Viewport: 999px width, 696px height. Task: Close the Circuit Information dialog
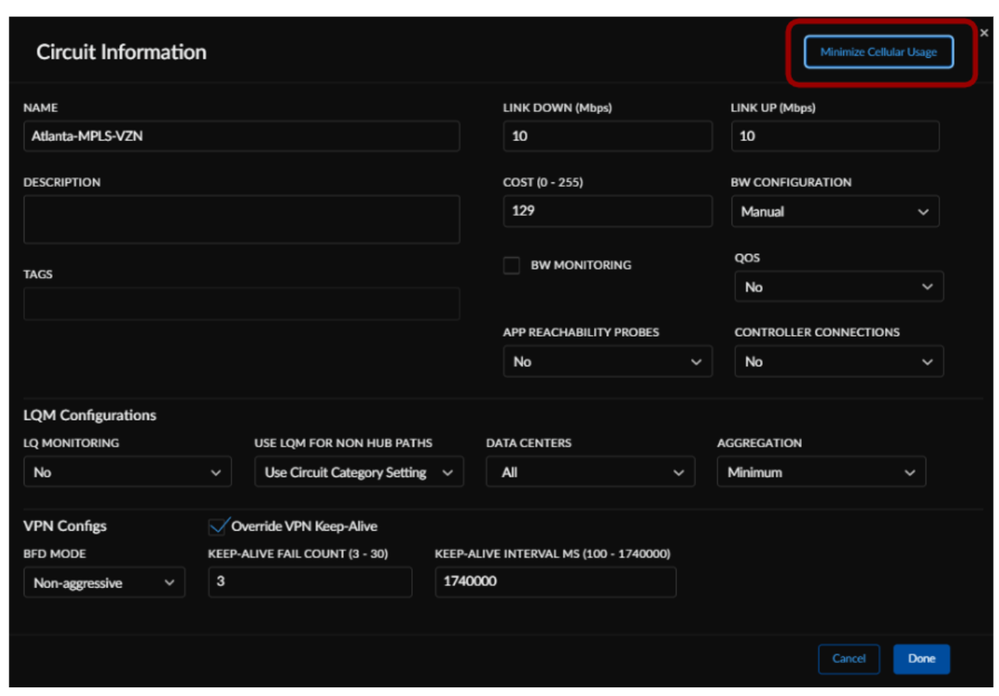984,33
